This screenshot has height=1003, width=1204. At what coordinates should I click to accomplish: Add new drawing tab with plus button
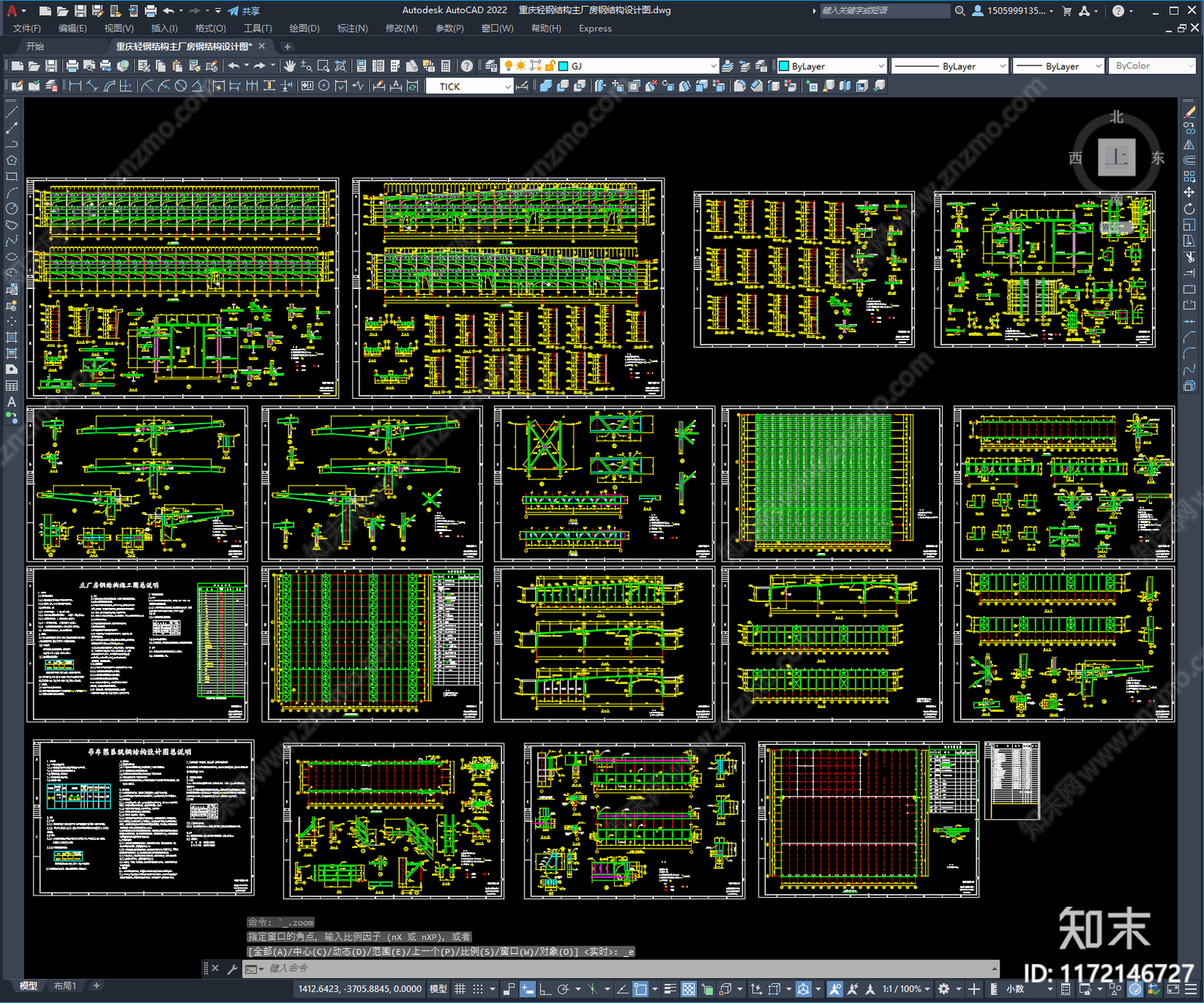click(x=287, y=47)
